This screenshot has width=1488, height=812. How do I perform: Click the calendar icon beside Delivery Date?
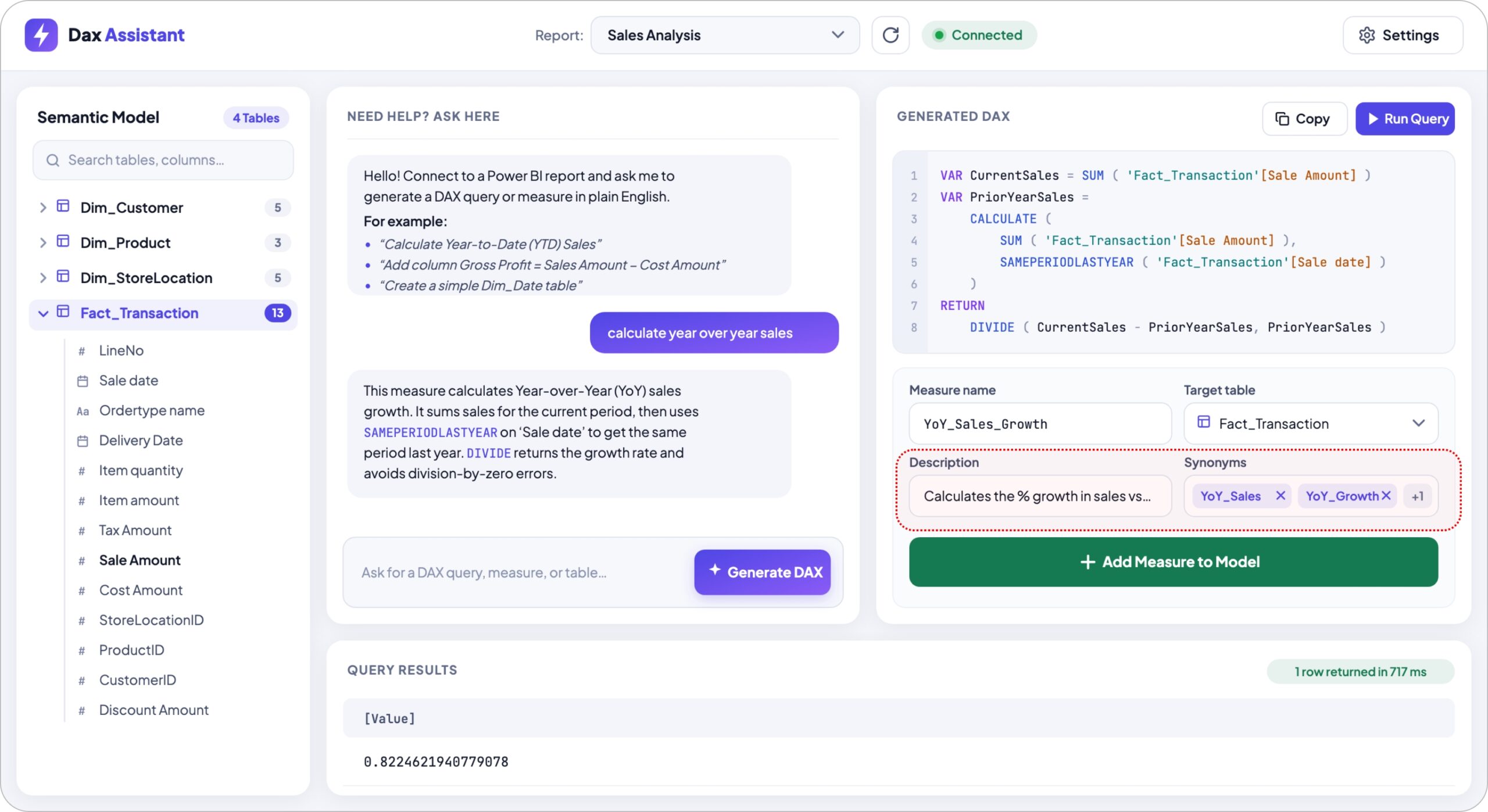pyautogui.click(x=83, y=441)
